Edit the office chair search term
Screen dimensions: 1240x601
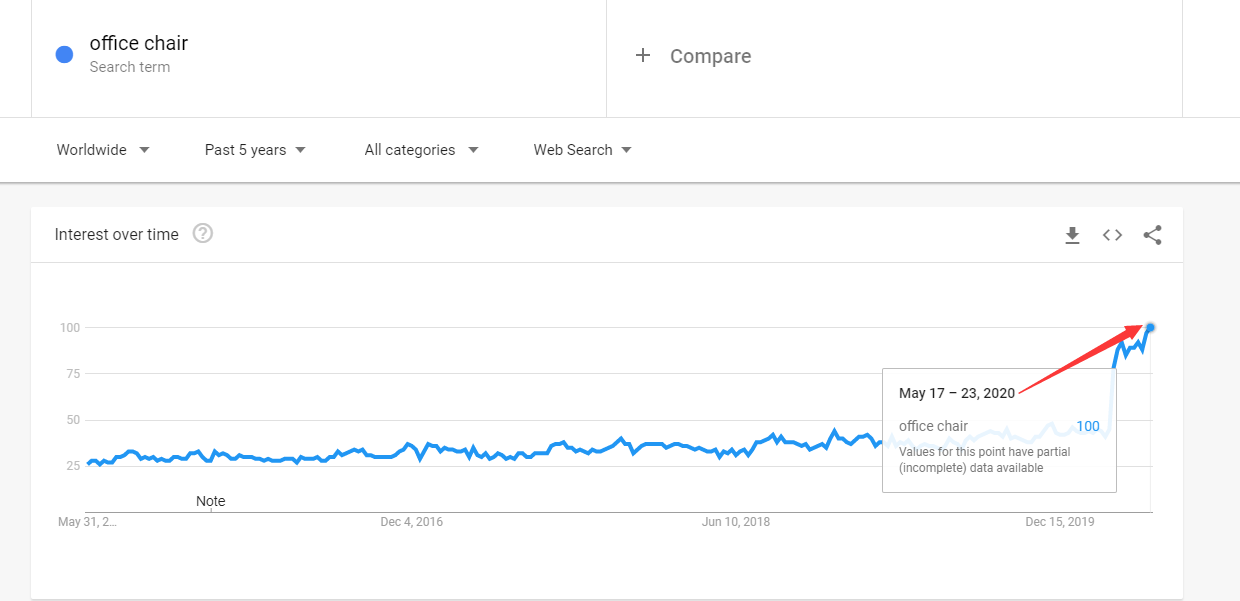pyautogui.click(x=139, y=43)
